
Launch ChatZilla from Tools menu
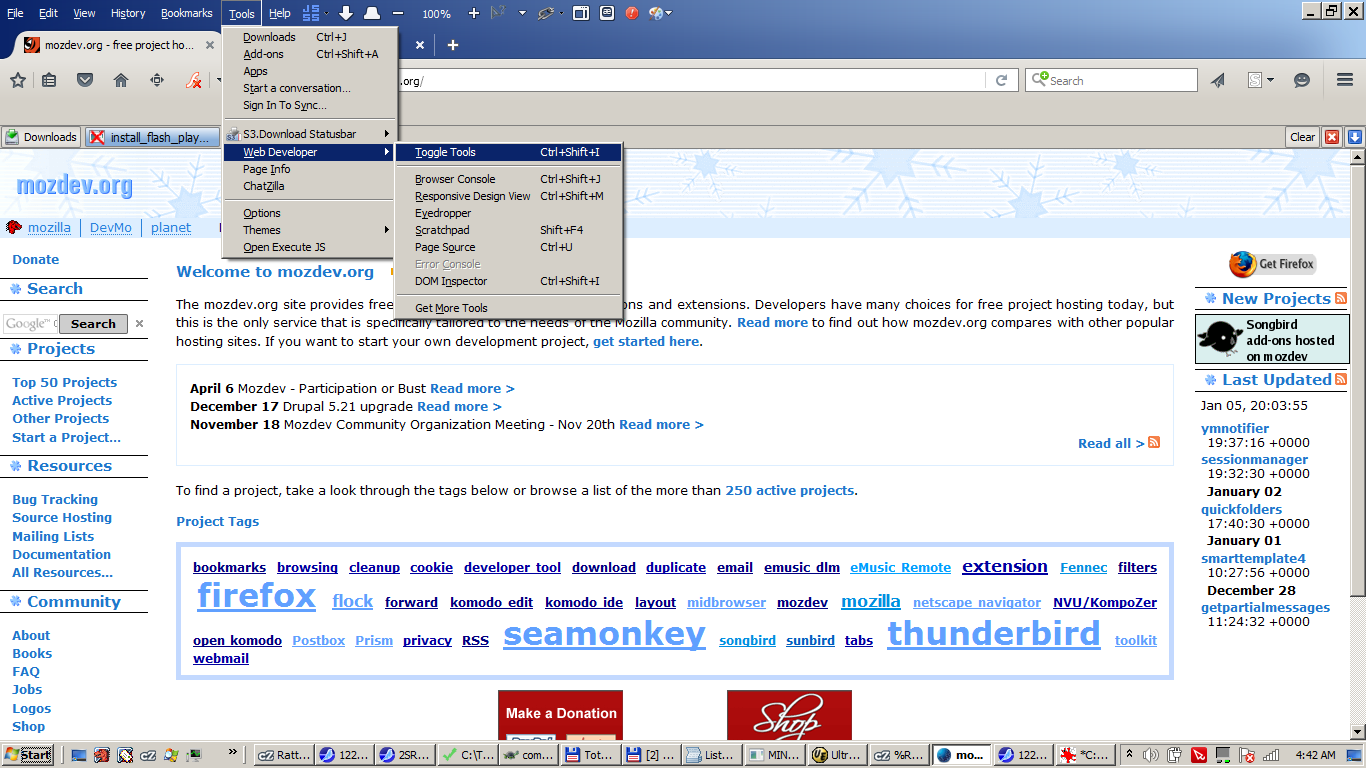309,186
